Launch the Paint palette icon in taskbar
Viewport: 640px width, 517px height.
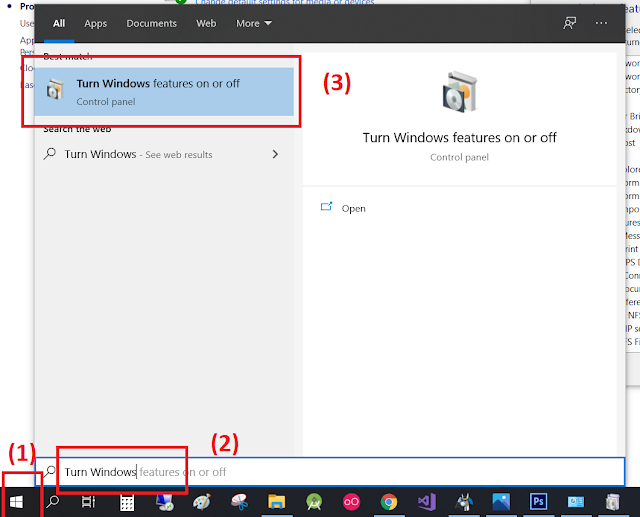pyautogui.click(x=202, y=502)
